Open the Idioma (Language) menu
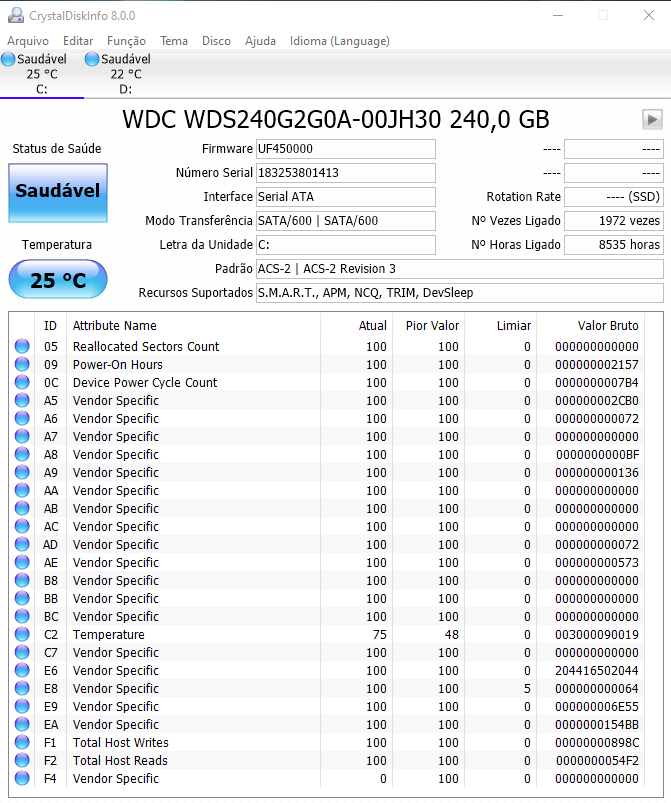 pos(340,41)
